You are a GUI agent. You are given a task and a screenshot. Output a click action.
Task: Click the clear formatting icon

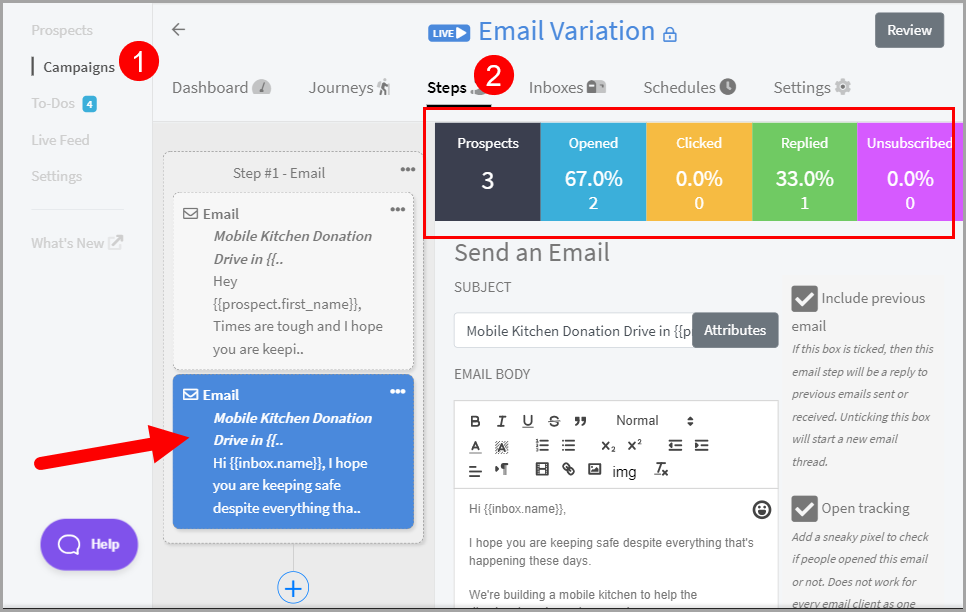[661, 469]
